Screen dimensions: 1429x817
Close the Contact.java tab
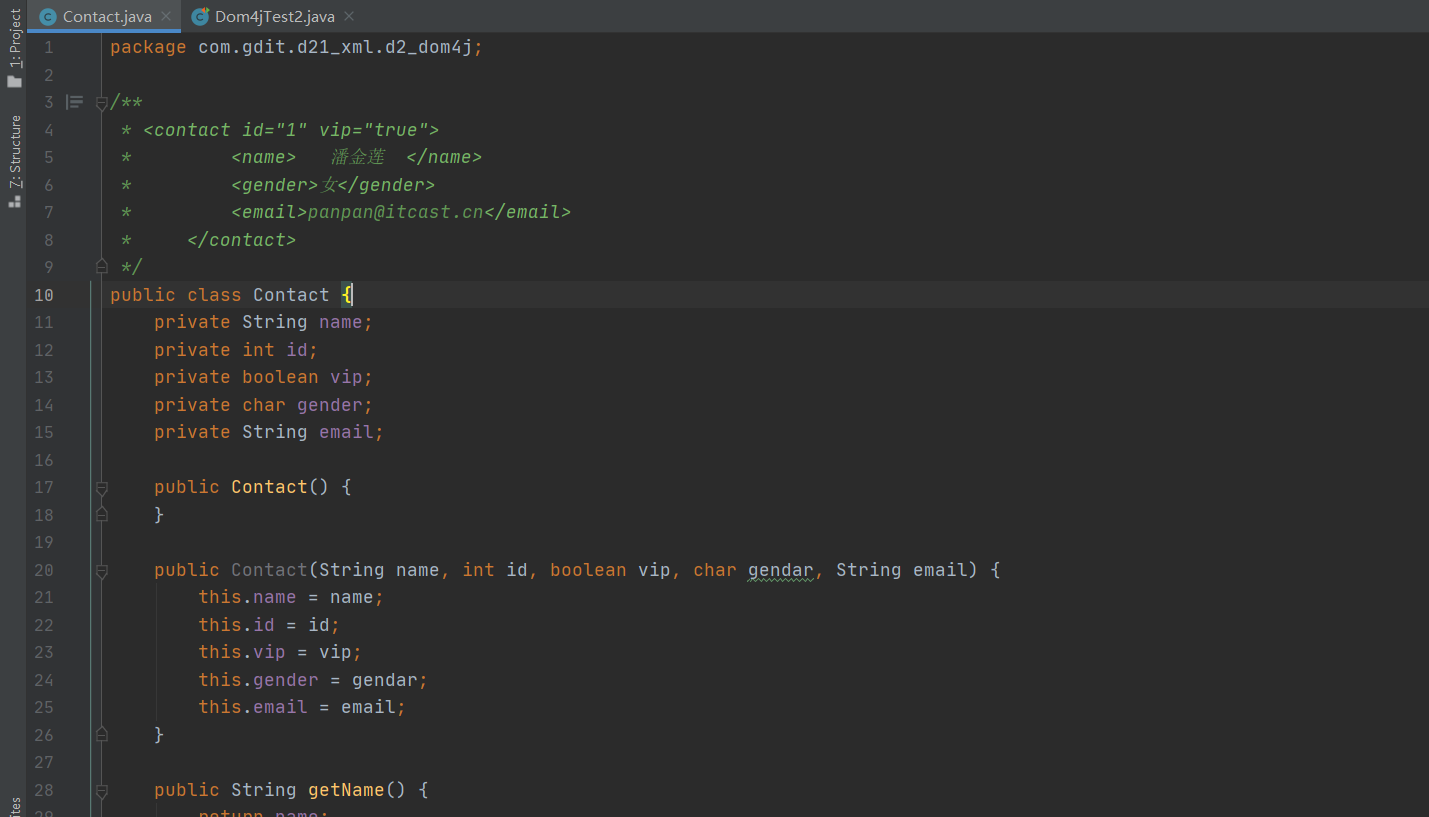166,17
